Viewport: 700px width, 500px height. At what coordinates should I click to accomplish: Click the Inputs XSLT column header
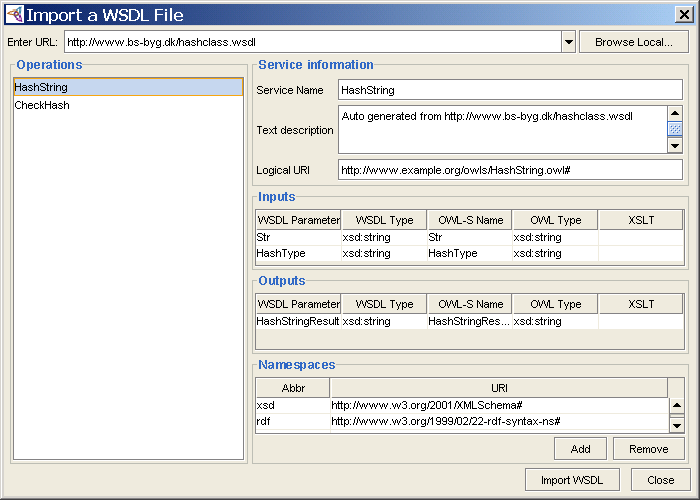click(640, 220)
